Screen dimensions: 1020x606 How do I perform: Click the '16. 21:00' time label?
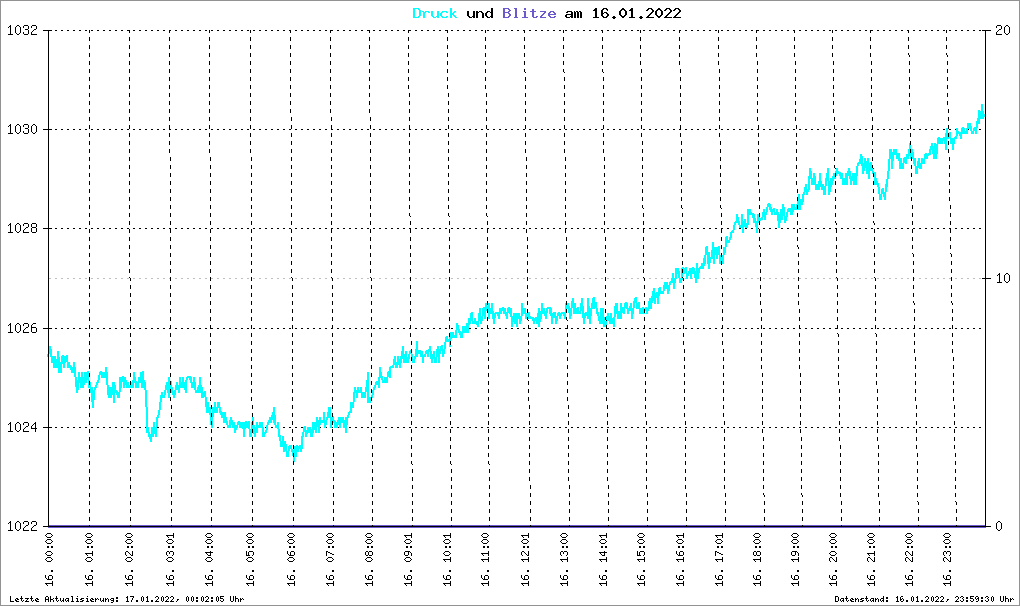873,559
